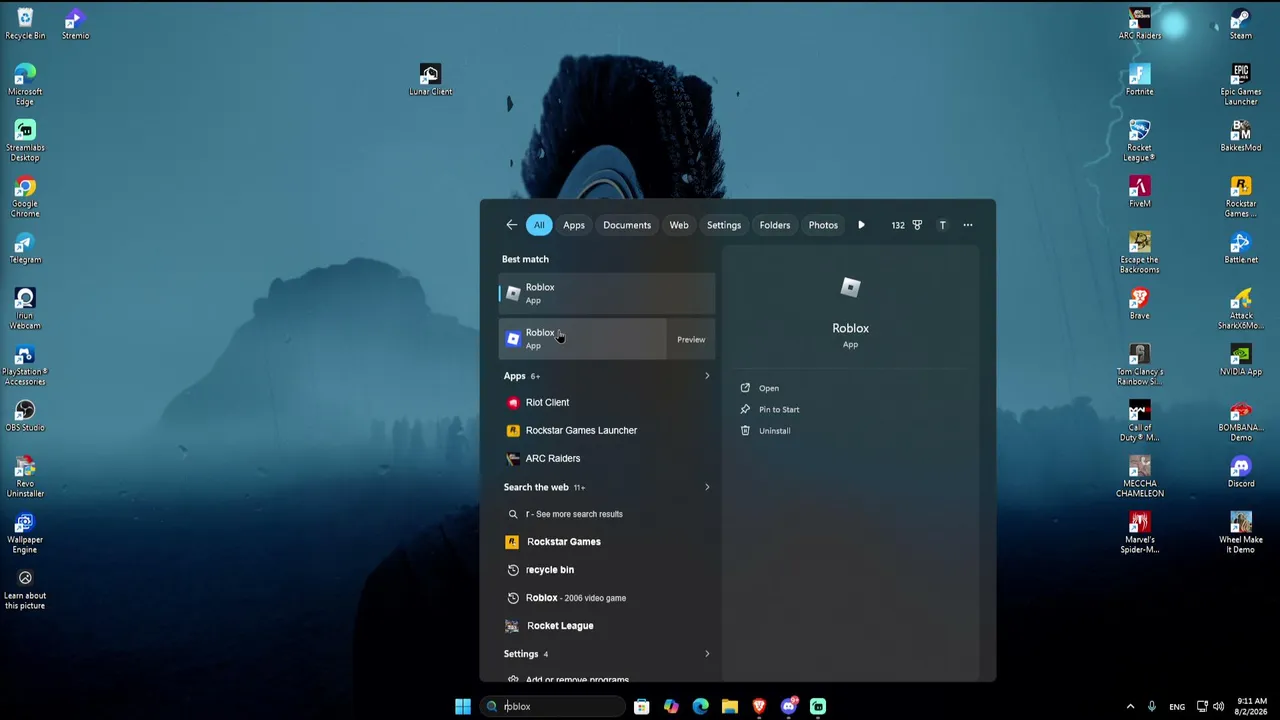Open Discord from the taskbar
Viewport: 1280px width, 720px height.
(789, 706)
